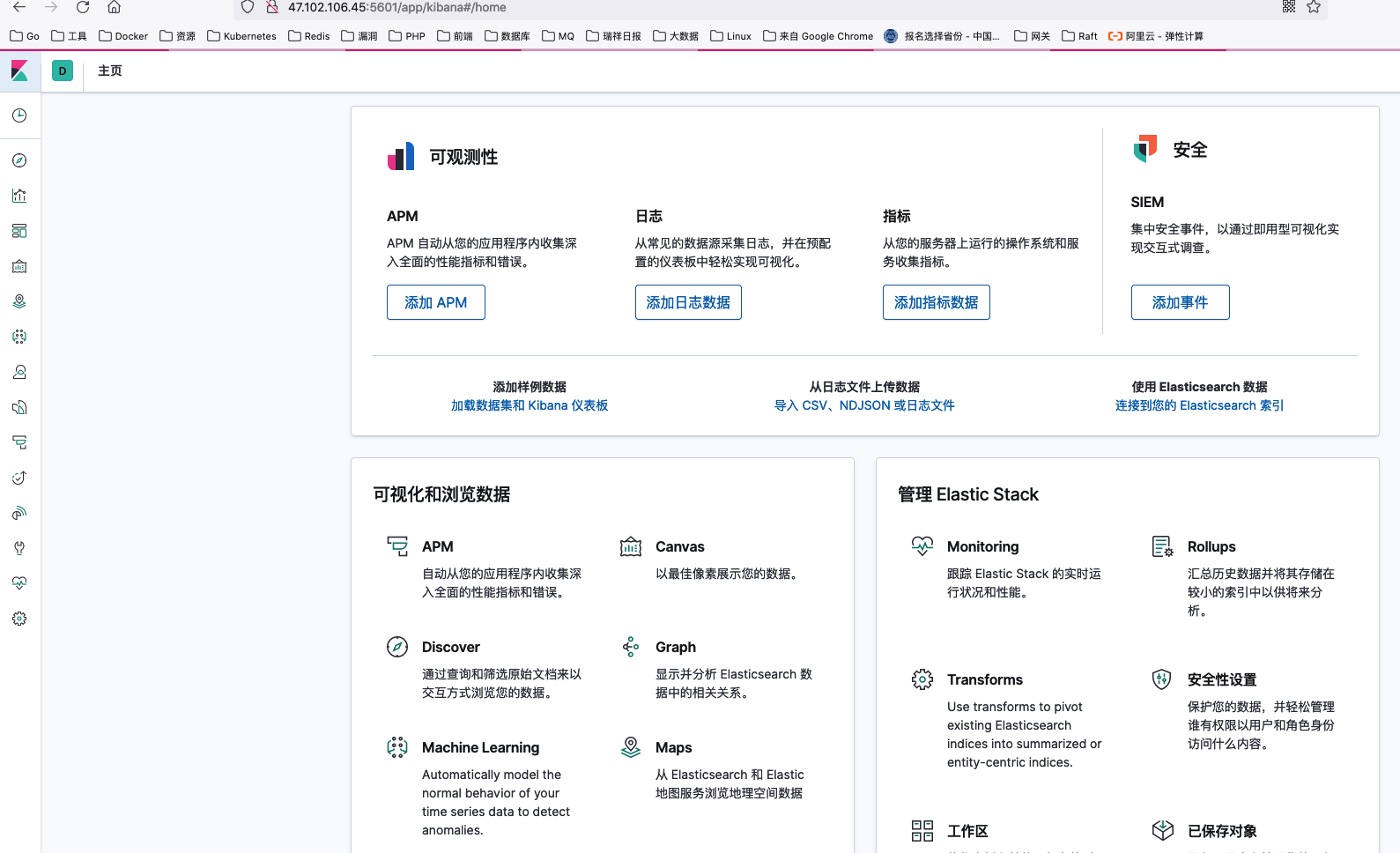Image resolution: width=1400 pixels, height=853 pixels.
Task: Open the Discover entry in the visualize section
Action: 451,647
